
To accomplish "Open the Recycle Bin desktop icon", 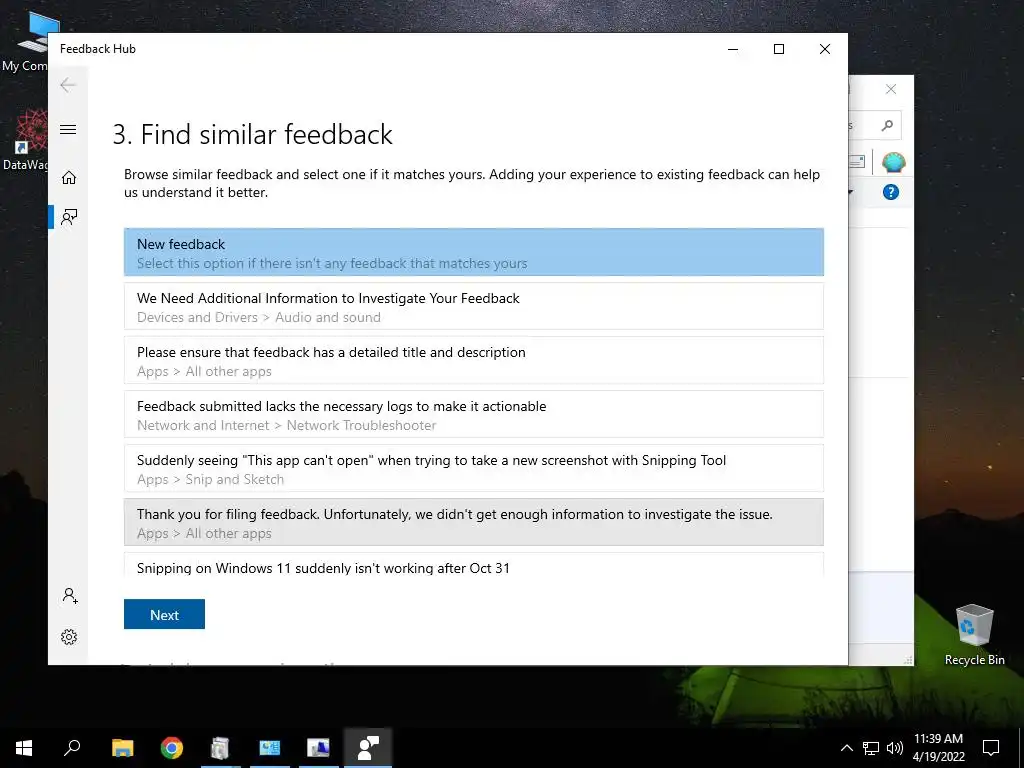I will (x=974, y=634).
